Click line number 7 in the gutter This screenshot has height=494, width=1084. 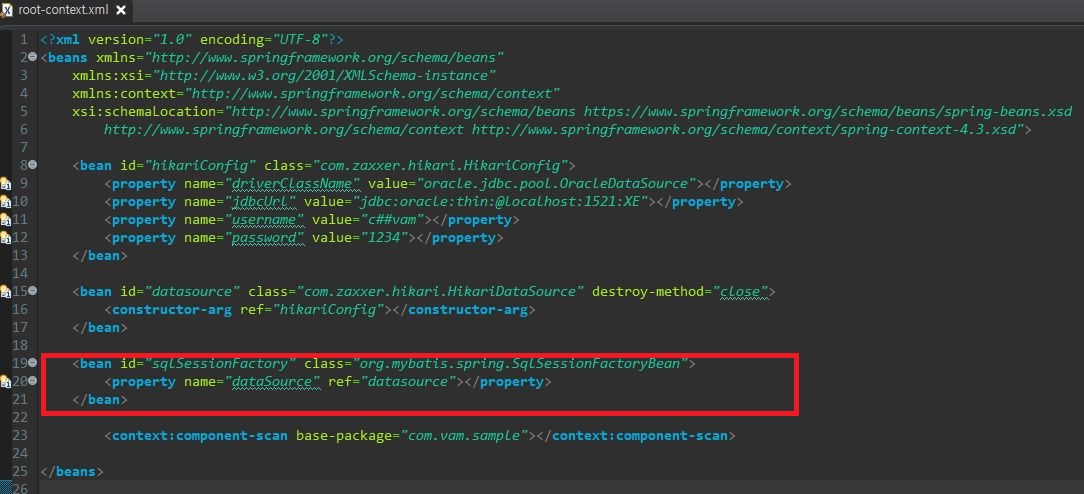pos(24,147)
